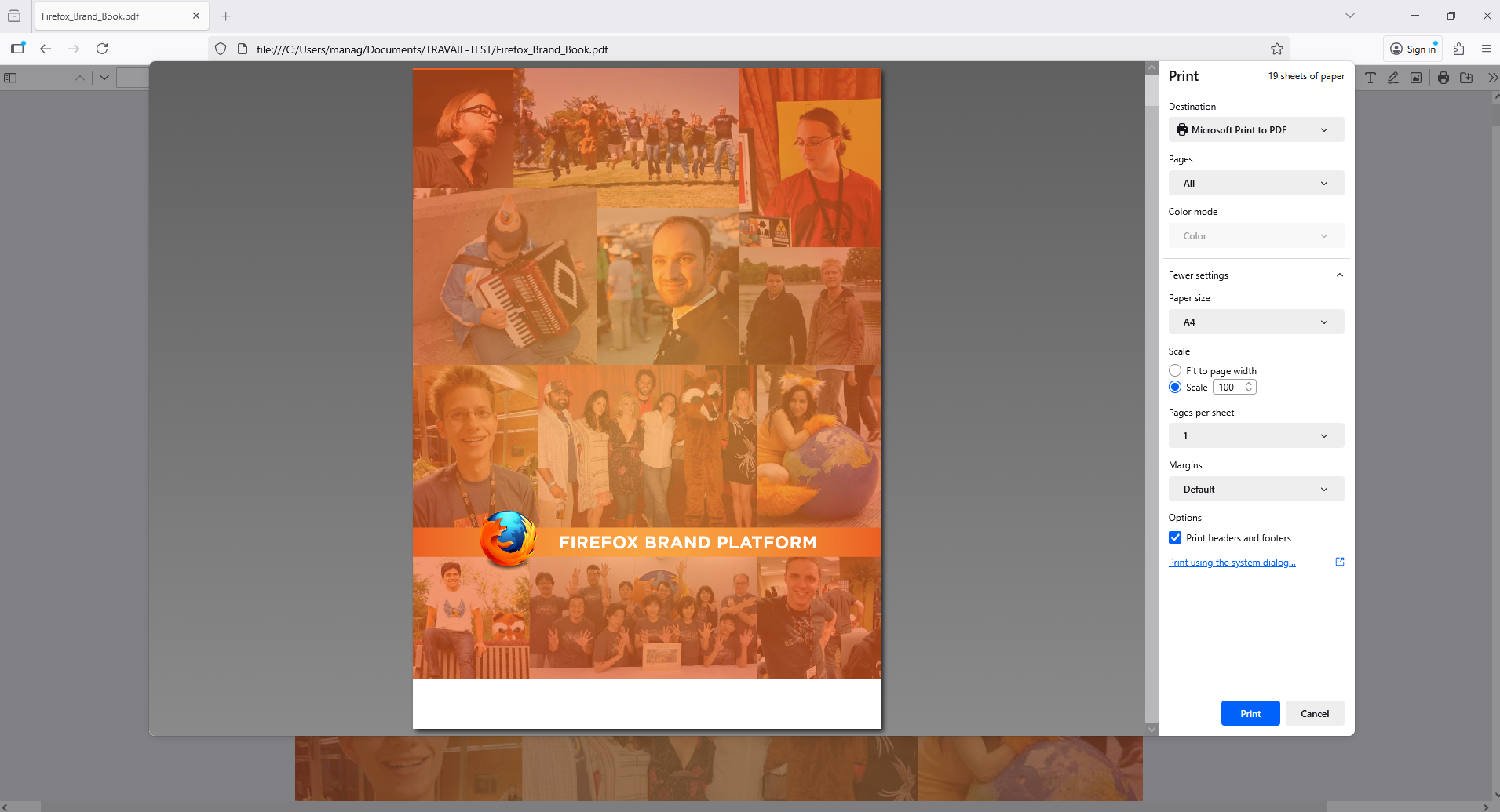Open the Firefox extensions icon
Image resolution: width=1500 pixels, height=812 pixels.
[1458, 49]
